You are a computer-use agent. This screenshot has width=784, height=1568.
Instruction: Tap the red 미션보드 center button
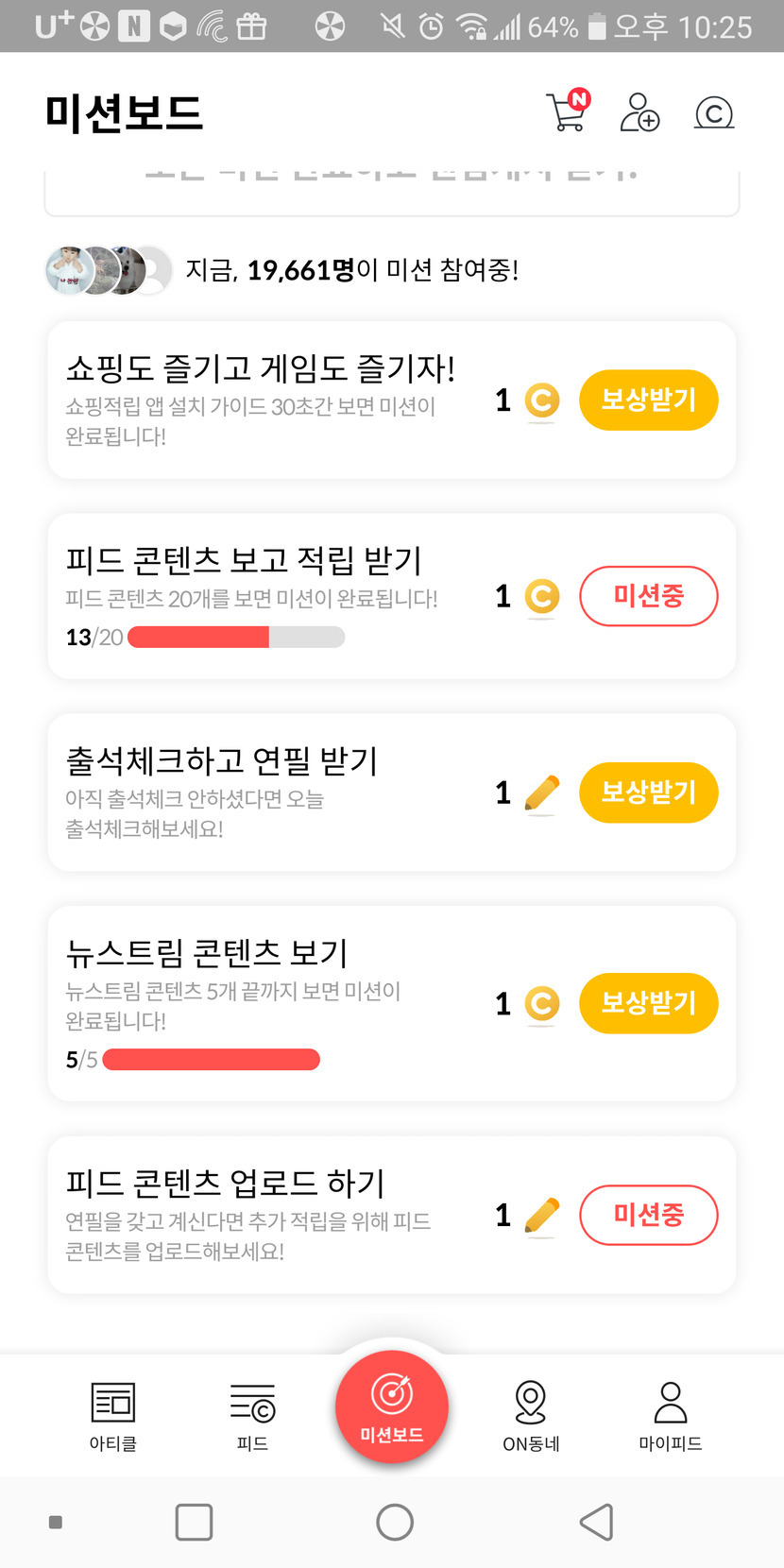(392, 1407)
